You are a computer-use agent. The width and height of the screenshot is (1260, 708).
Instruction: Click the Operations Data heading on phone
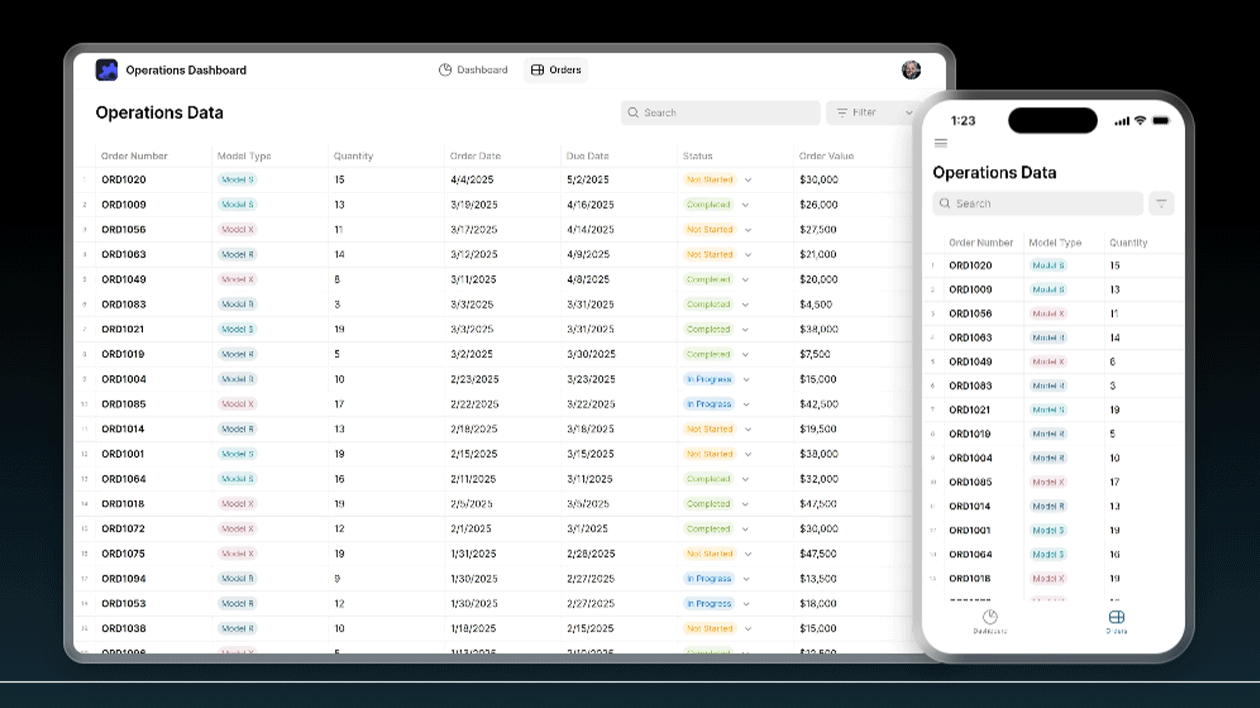point(995,173)
